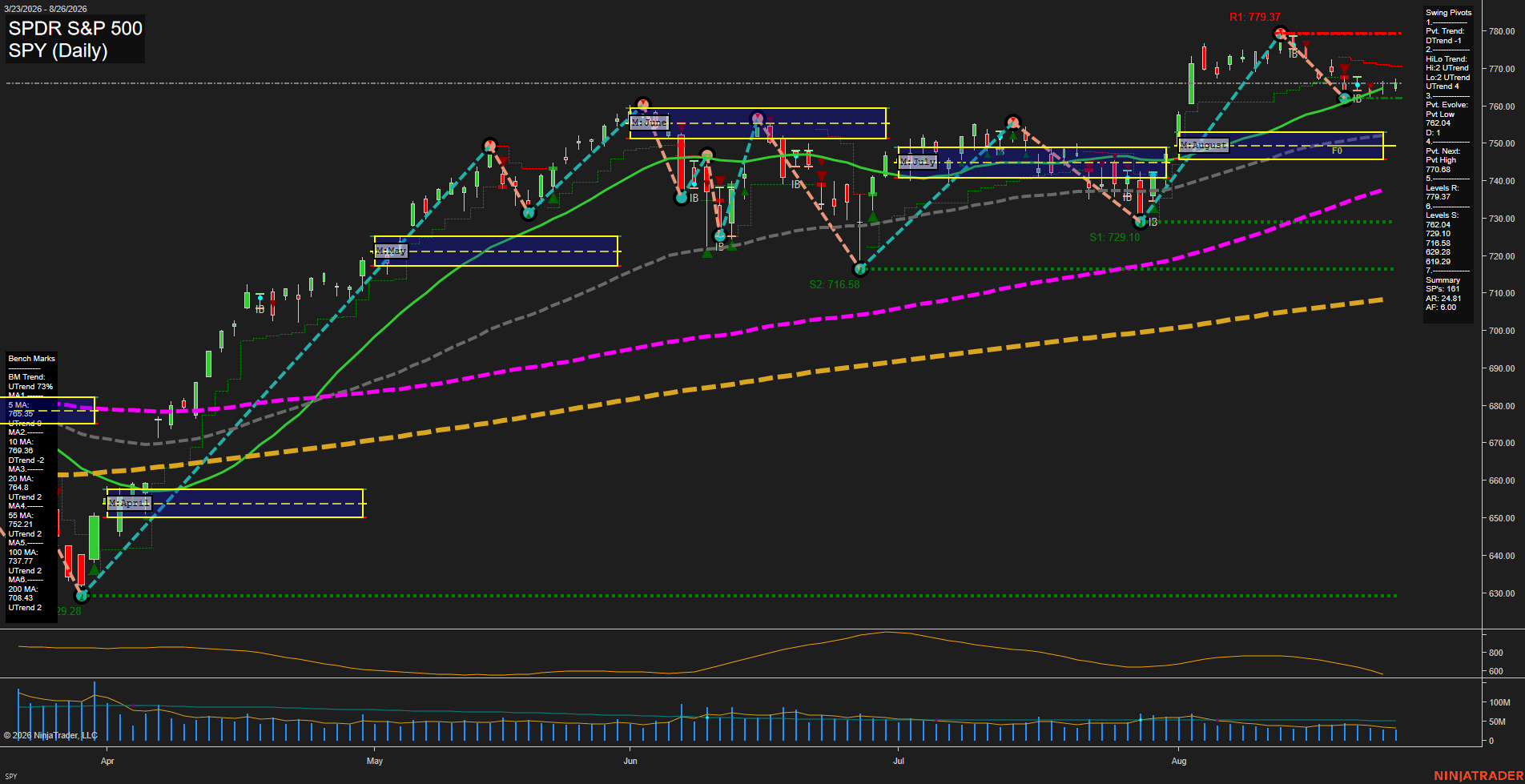The height and width of the screenshot is (784, 1525).
Task: Click the swing low pivot marker at 729.10
Action: (x=1141, y=222)
